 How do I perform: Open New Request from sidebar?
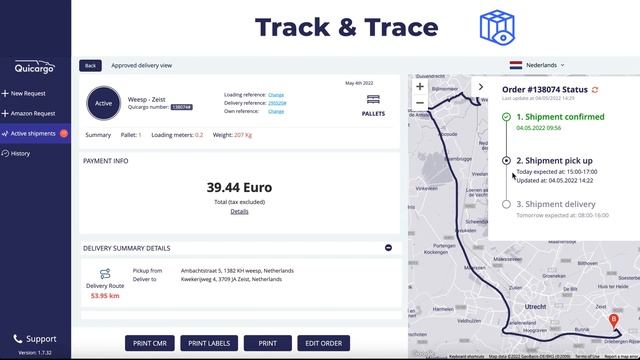click(24, 93)
